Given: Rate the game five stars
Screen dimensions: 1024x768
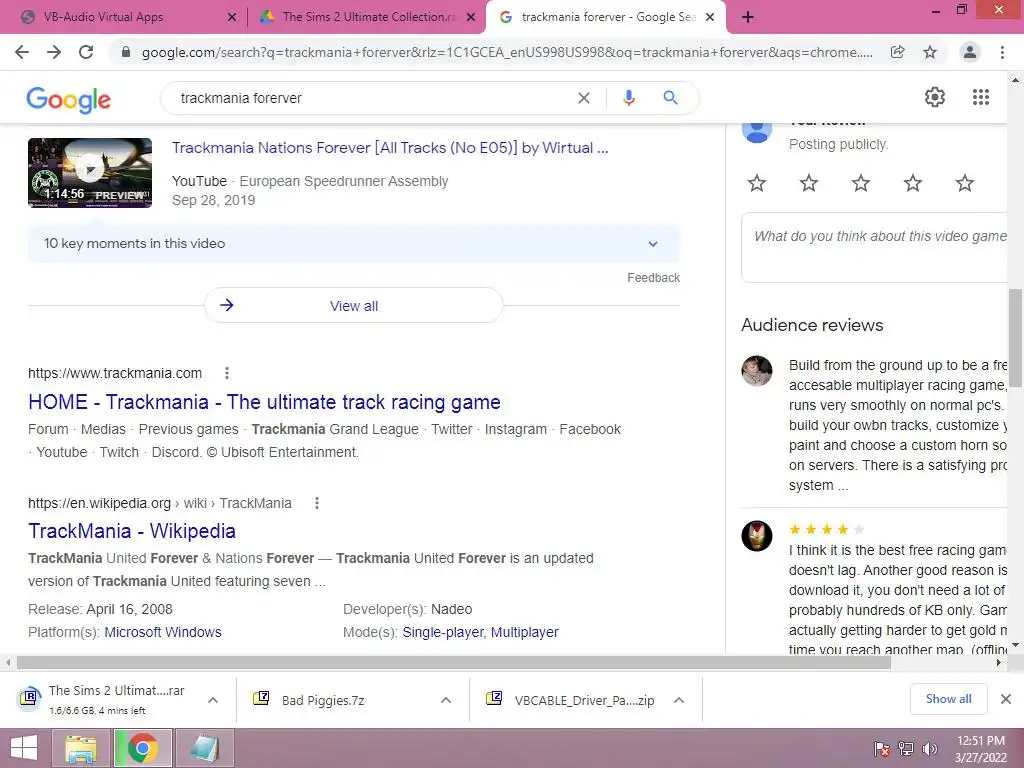Looking at the screenshot, I should [x=965, y=183].
